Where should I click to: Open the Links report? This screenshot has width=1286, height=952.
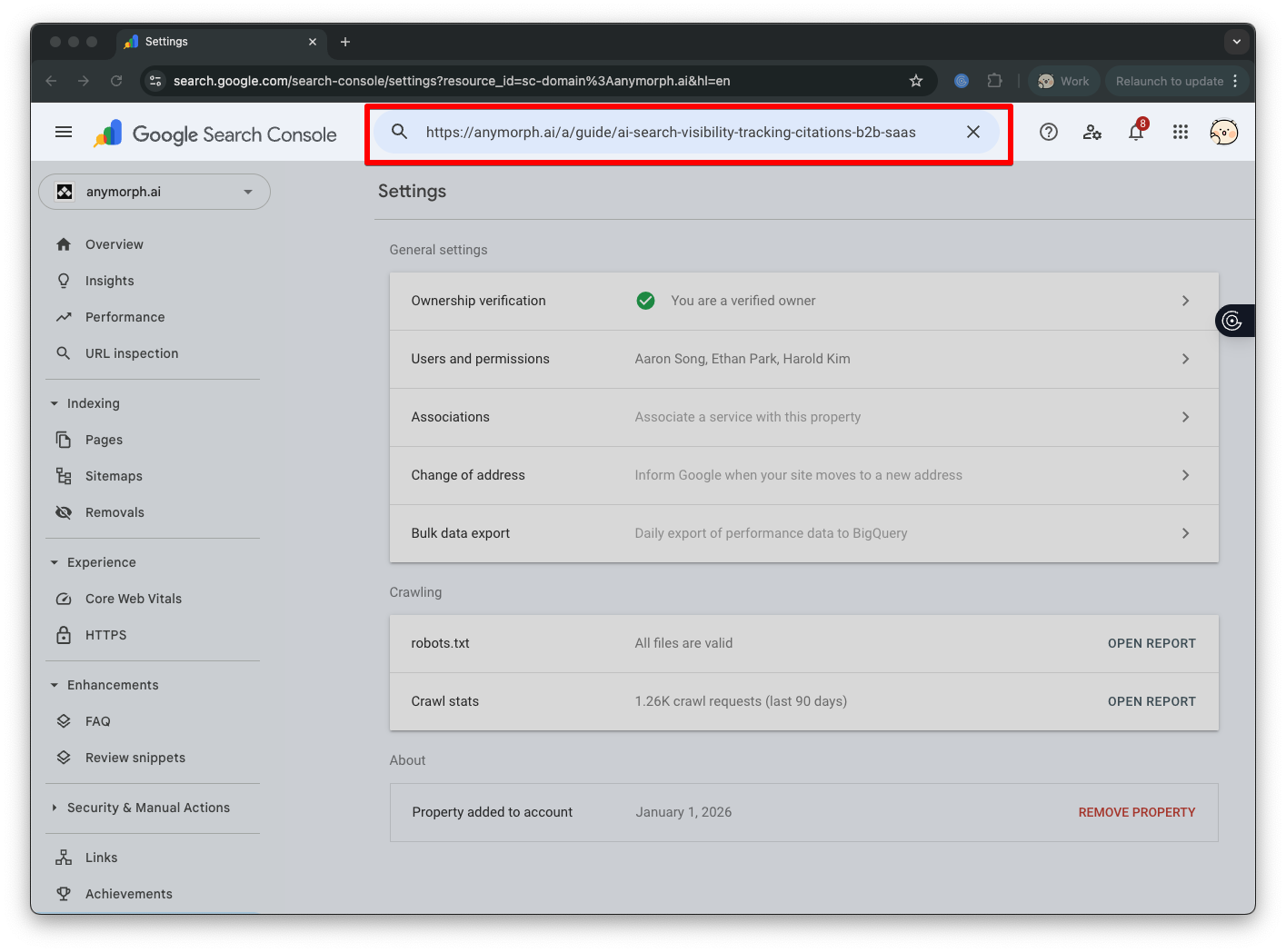coord(101,857)
